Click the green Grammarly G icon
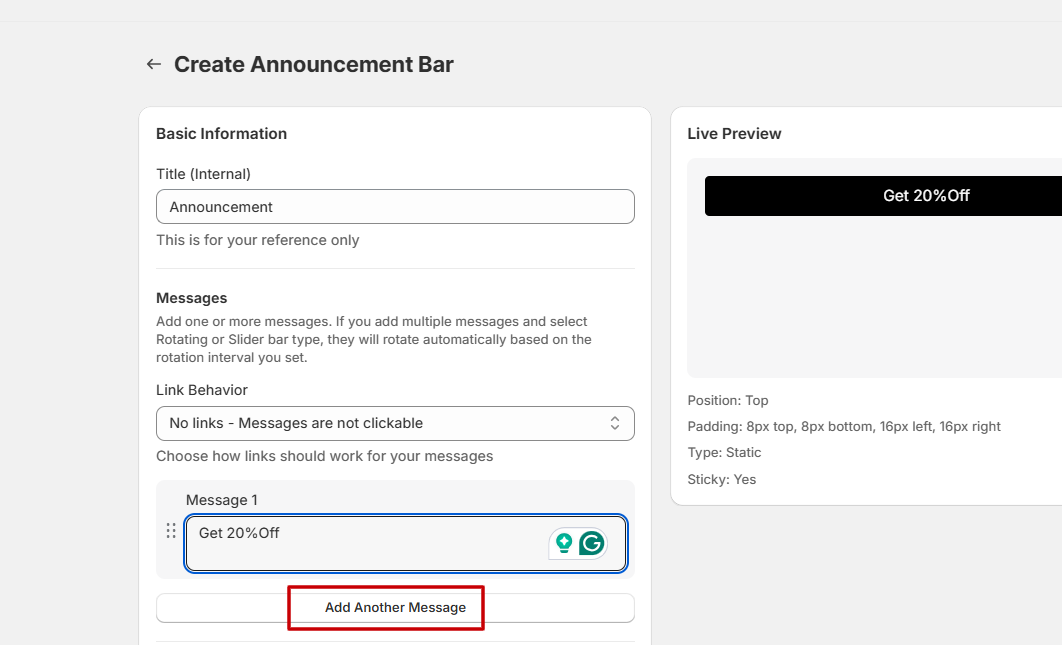 (592, 543)
